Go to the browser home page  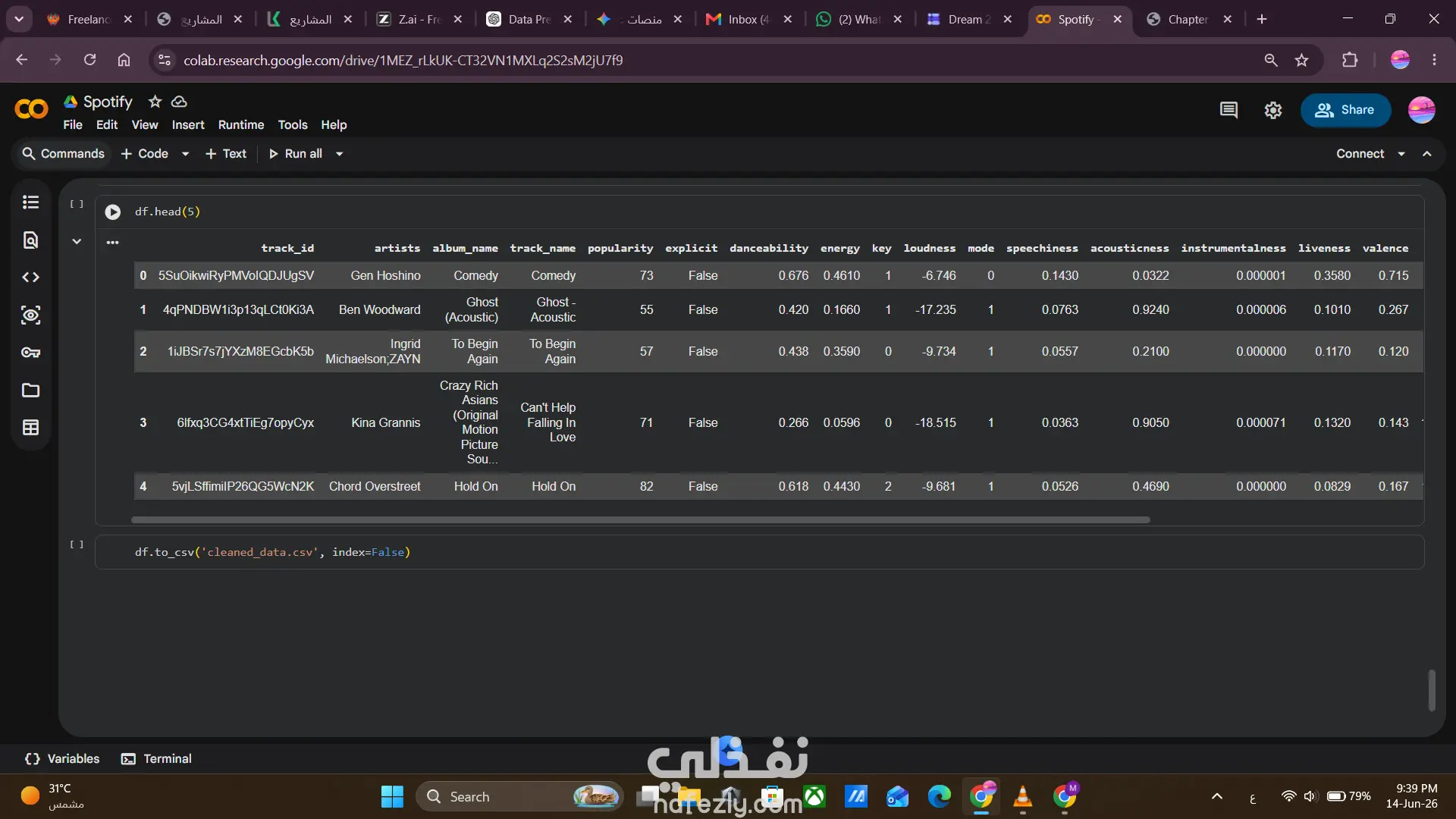coord(124,60)
